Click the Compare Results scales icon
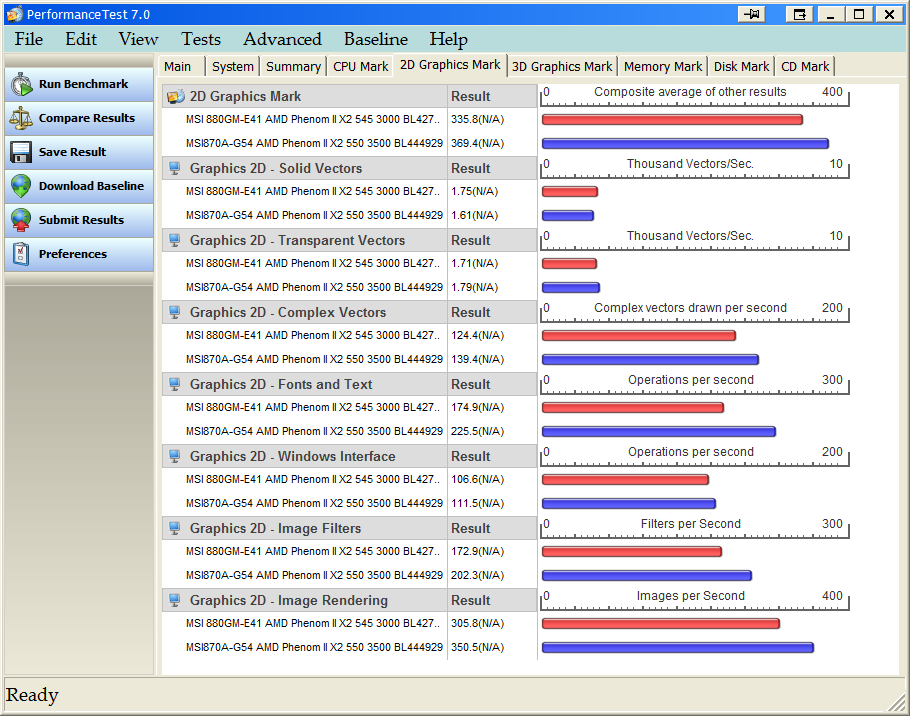 21,118
